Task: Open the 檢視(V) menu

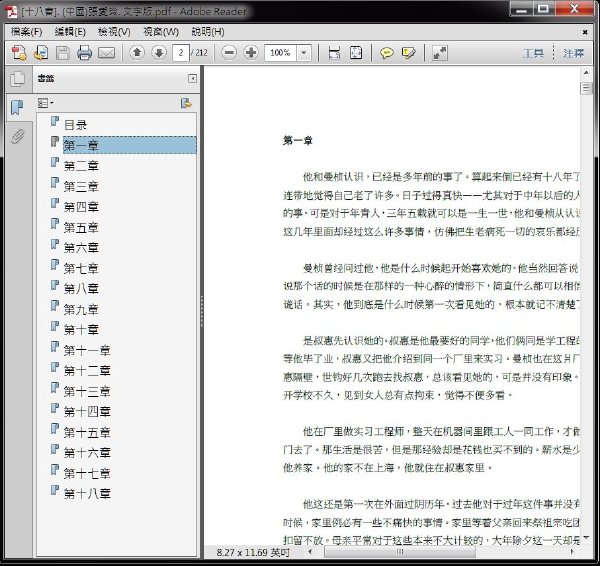Action: pos(114,32)
